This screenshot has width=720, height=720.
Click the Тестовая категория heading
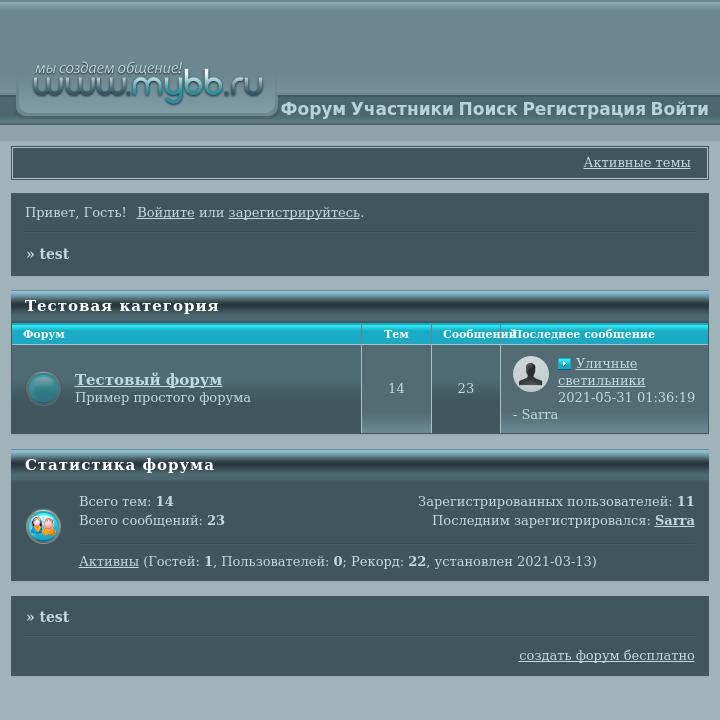pos(122,306)
